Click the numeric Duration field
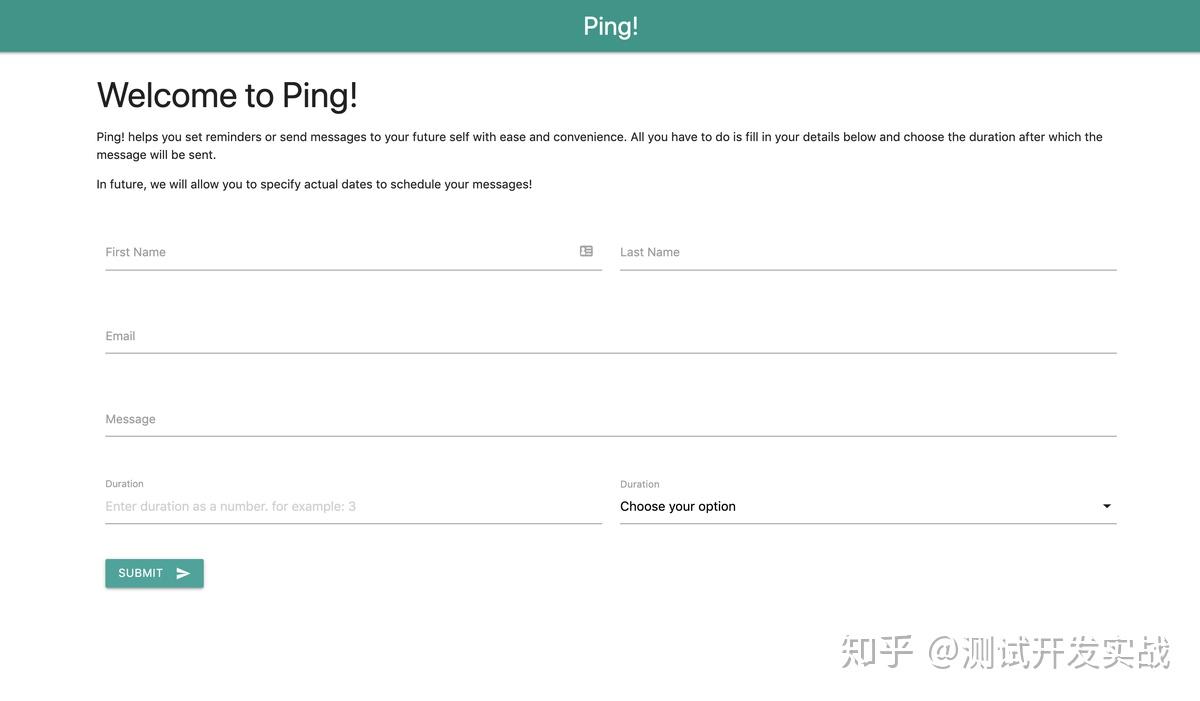The height and width of the screenshot is (701, 1200). point(300,506)
